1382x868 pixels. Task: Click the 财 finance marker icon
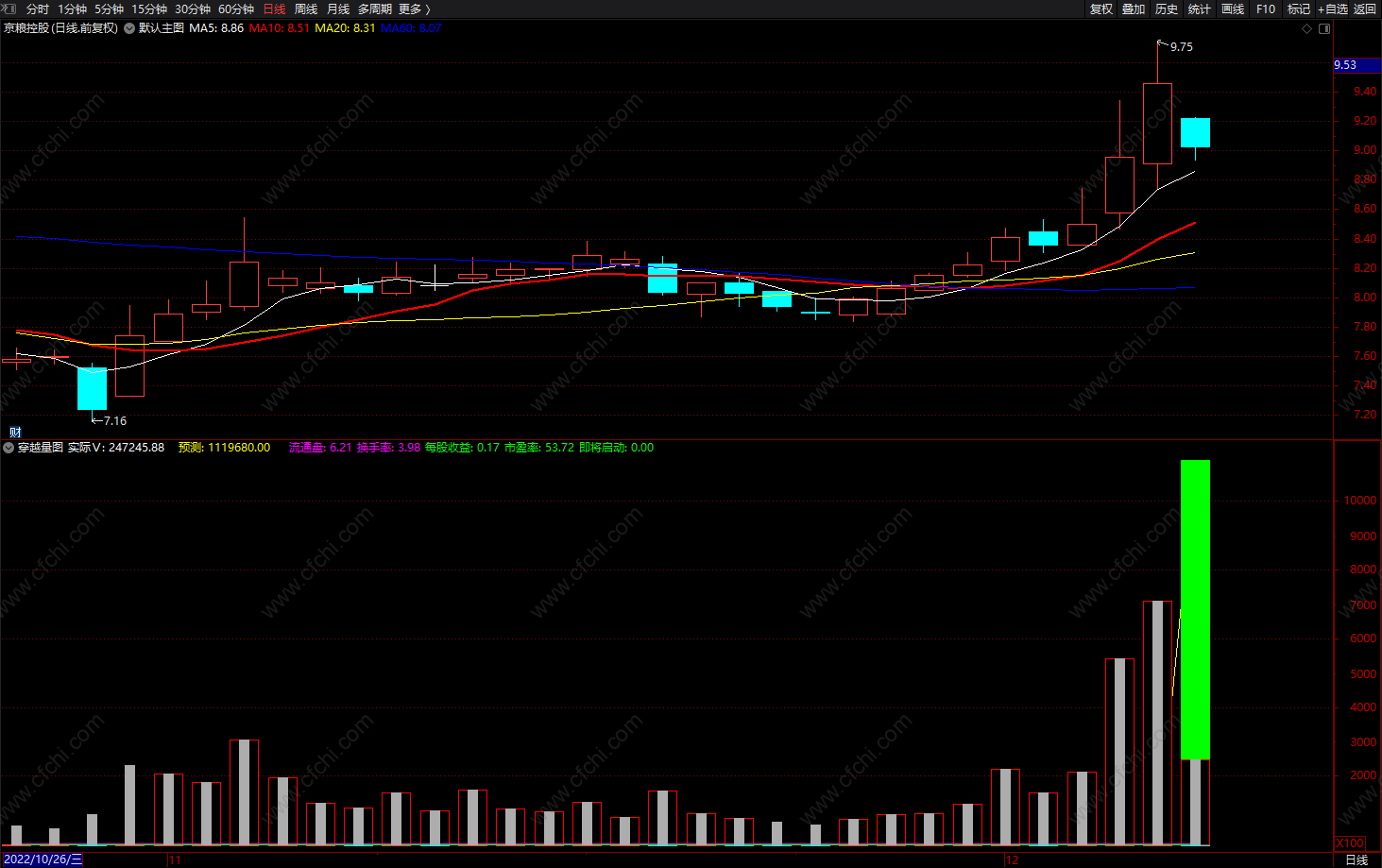tap(15, 432)
